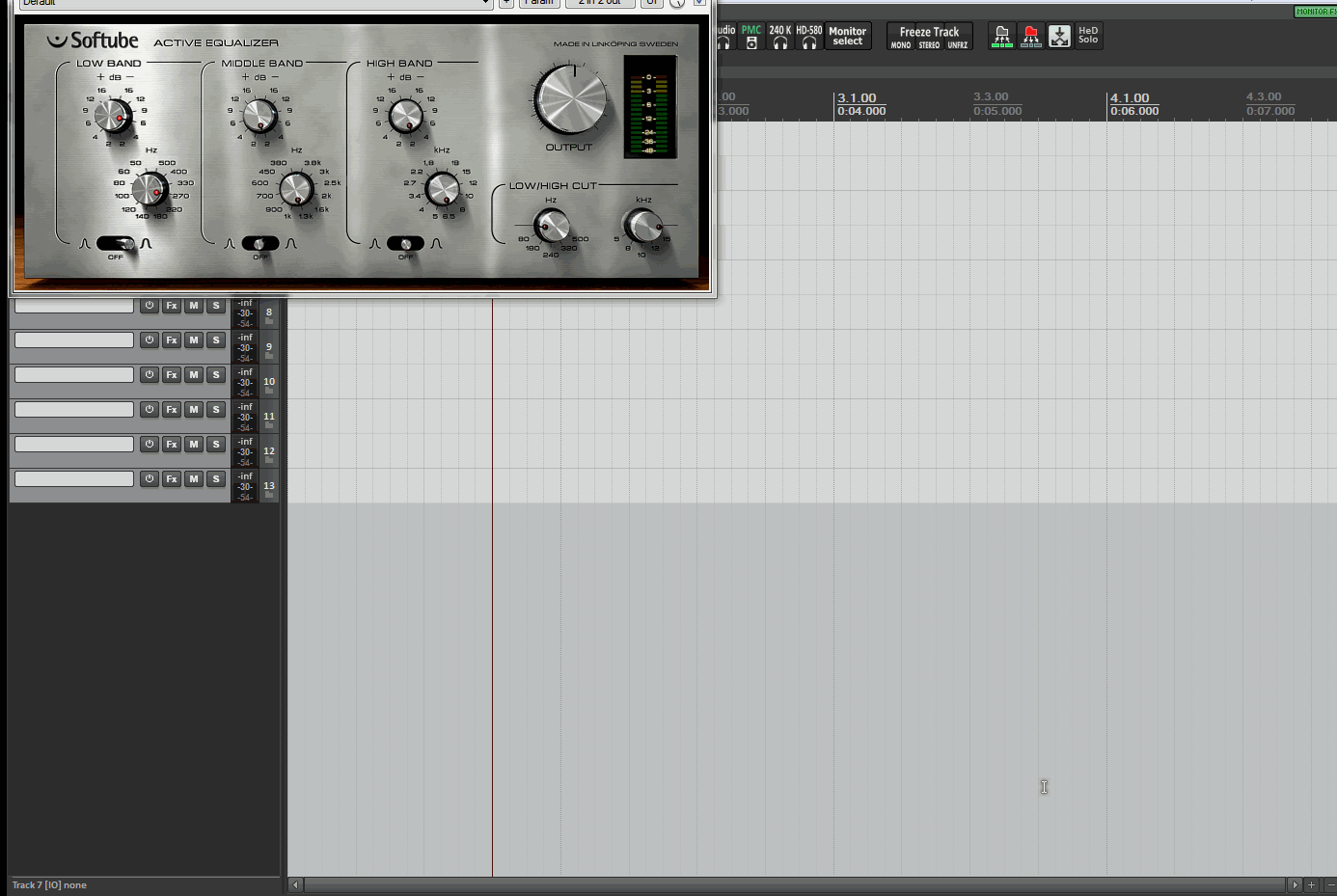Viewport: 1337px width, 896px height.
Task: Click the scroll left arrow at the bottom
Action: [x=295, y=884]
